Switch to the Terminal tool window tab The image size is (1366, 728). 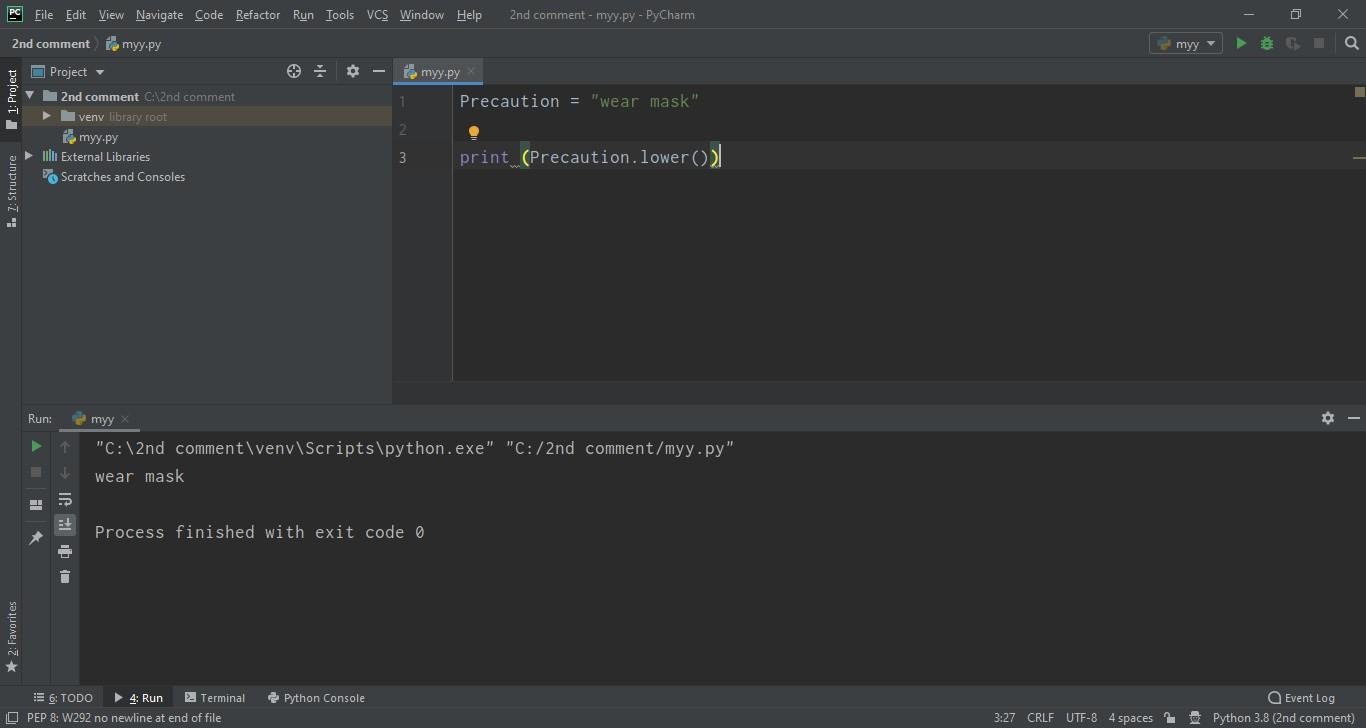coord(215,698)
